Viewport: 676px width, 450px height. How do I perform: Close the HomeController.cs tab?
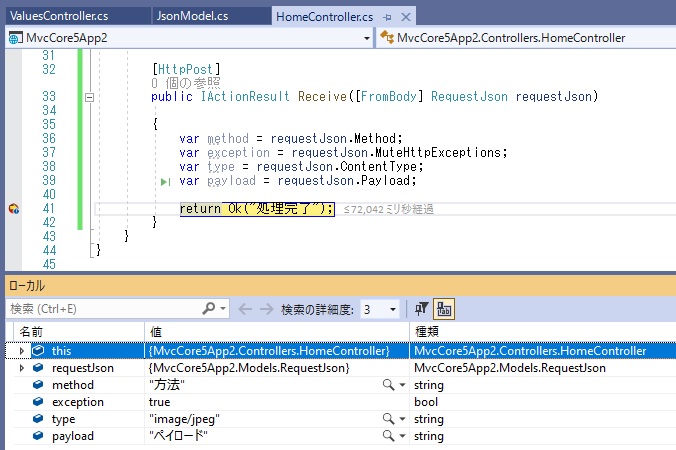(402, 16)
